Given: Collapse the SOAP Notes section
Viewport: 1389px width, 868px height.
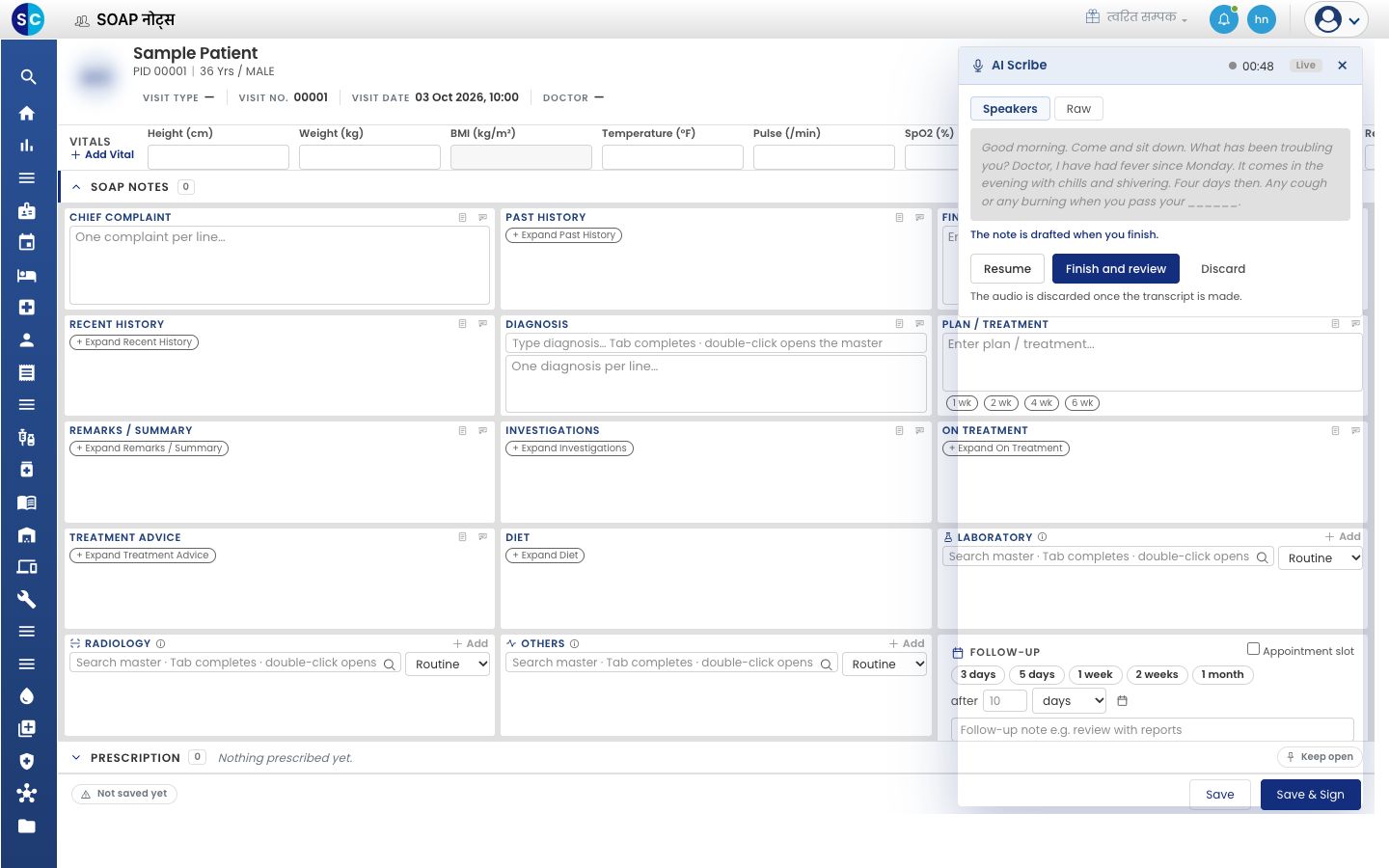Looking at the screenshot, I should 76,187.
